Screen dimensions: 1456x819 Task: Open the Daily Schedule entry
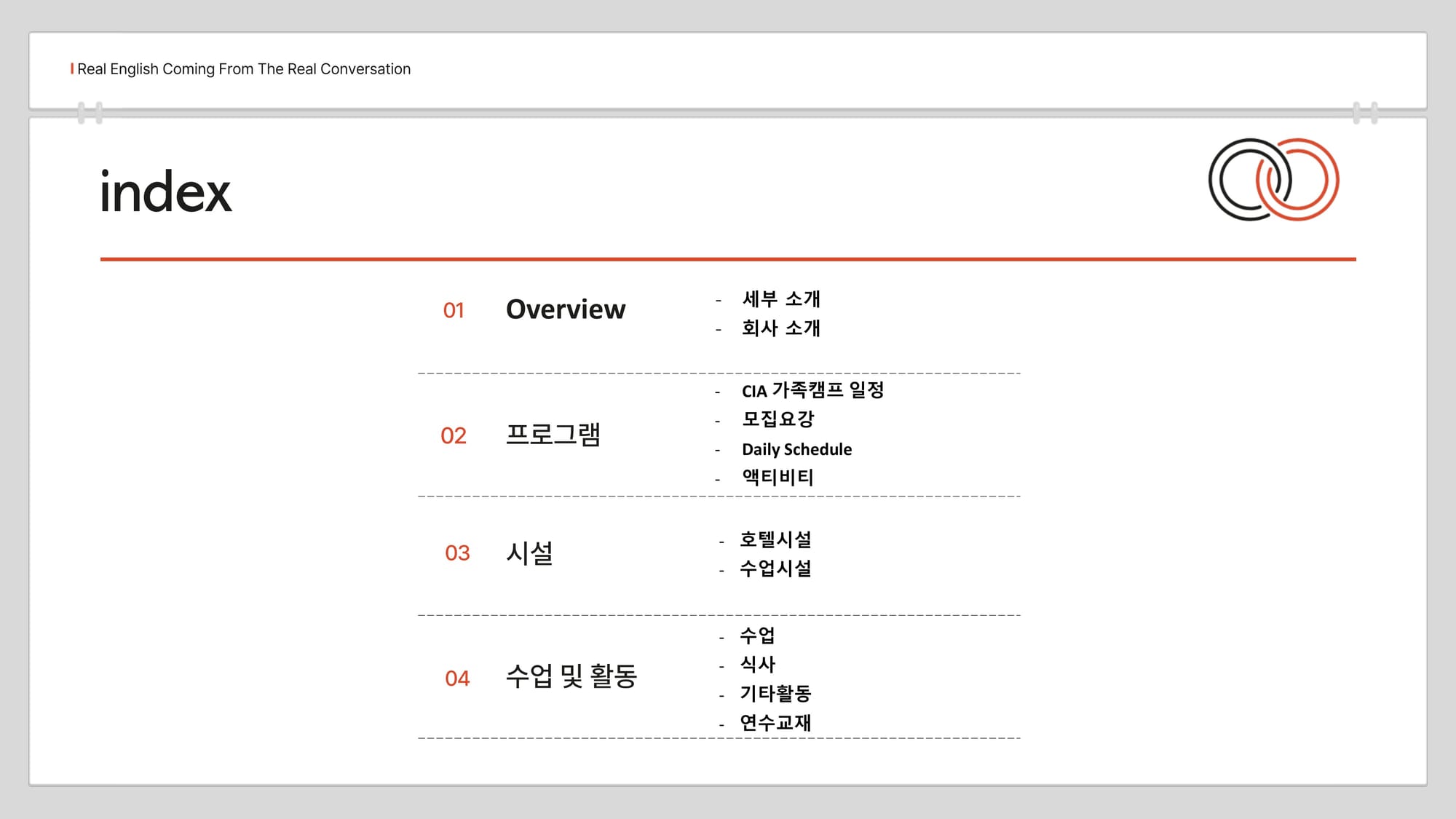tap(796, 449)
